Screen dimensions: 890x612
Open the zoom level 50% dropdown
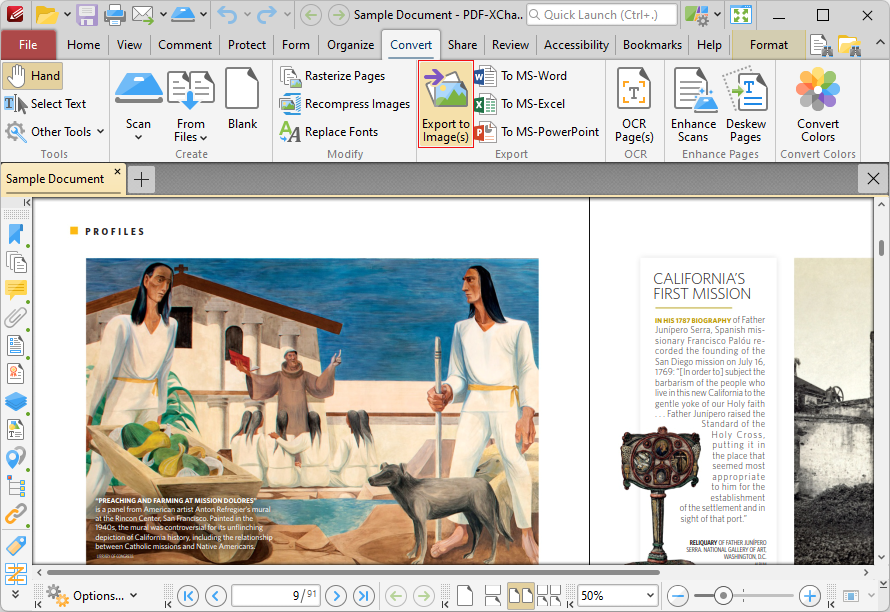[x=650, y=596]
